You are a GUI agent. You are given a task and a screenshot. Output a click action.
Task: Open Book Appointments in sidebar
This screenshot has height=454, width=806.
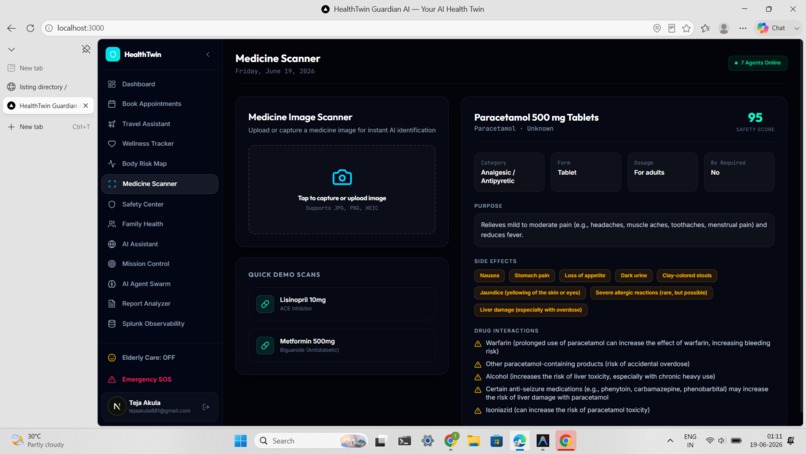160,104
